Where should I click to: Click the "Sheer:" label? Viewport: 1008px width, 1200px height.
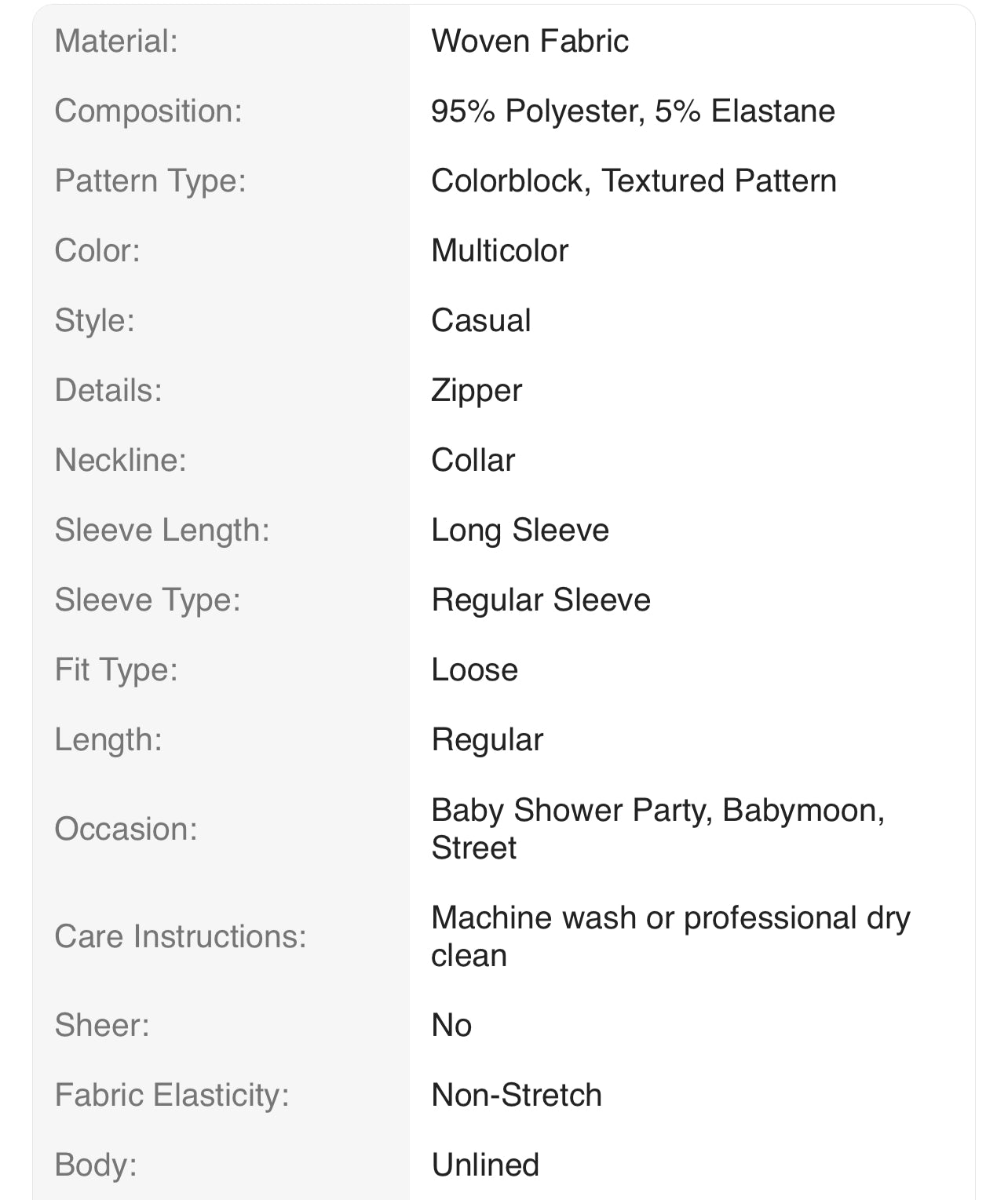102,1026
